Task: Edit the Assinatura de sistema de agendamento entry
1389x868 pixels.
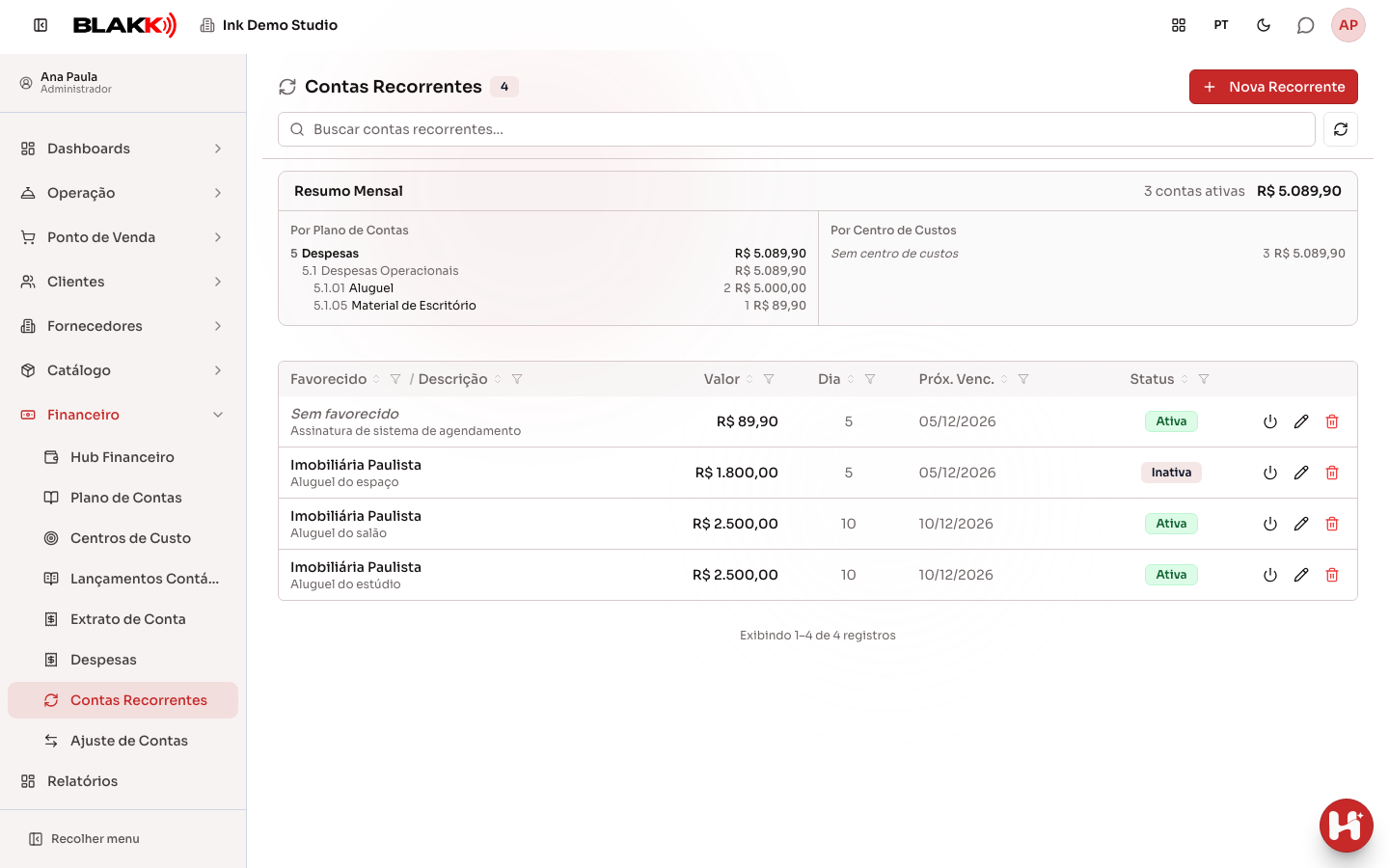Action: tap(1301, 421)
